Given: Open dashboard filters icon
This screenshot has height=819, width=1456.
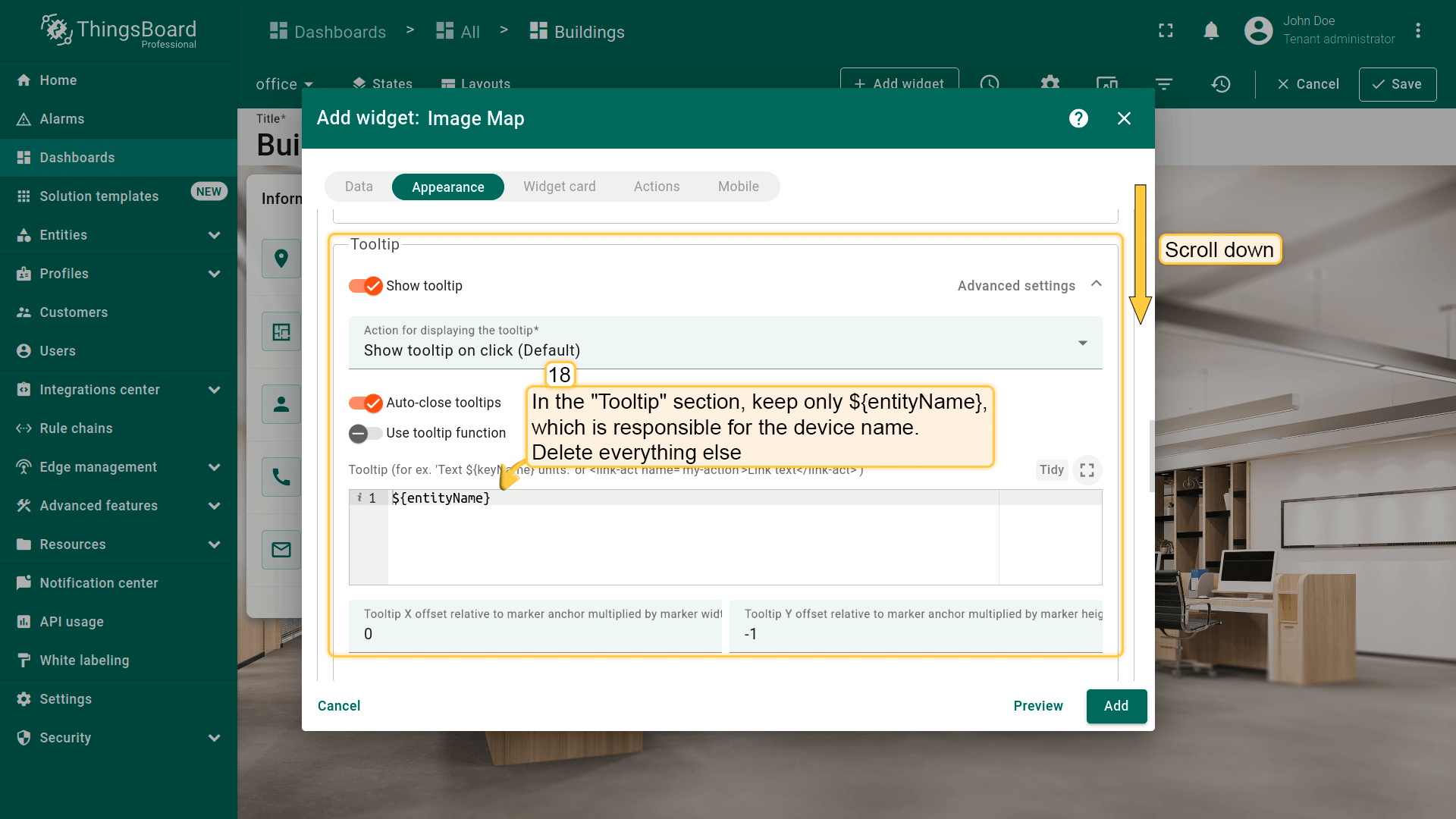Looking at the screenshot, I should pyautogui.click(x=1163, y=84).
